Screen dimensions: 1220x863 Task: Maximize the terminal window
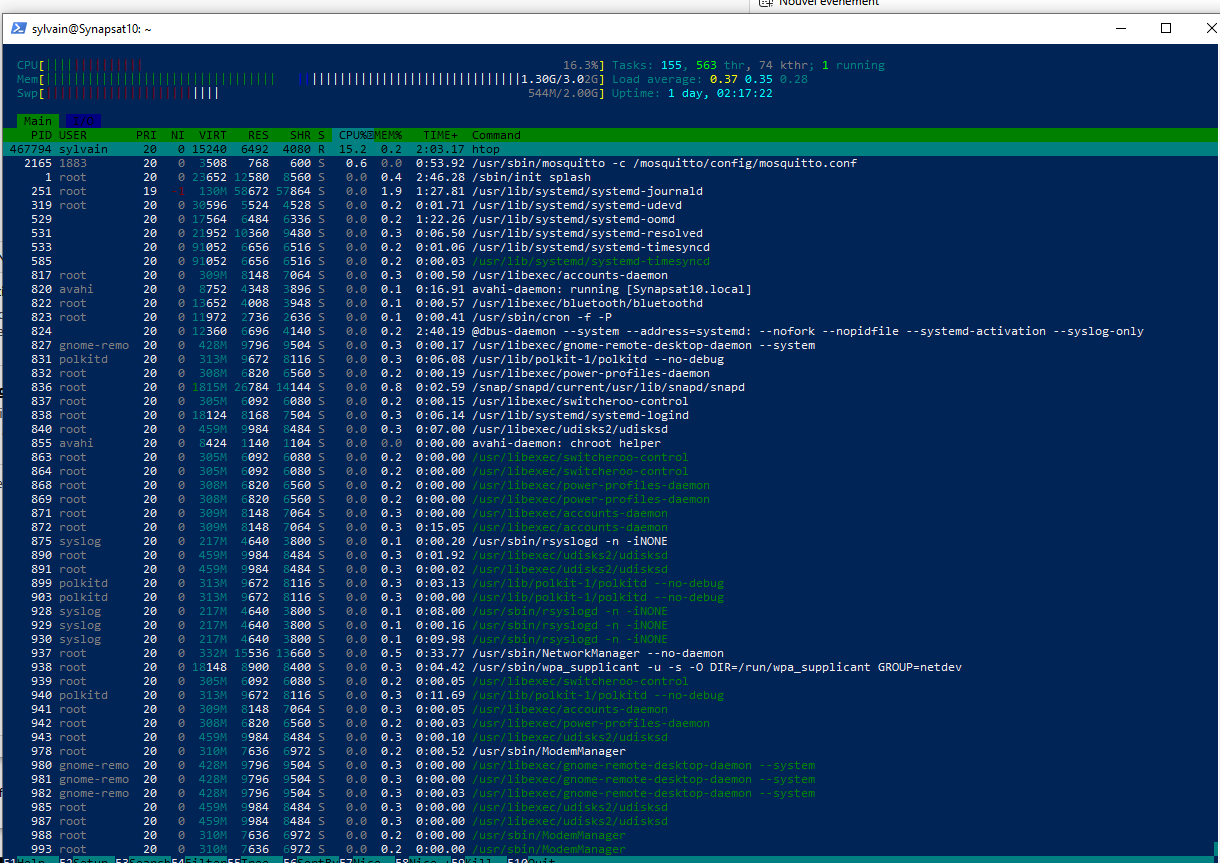coord(1166,29)
